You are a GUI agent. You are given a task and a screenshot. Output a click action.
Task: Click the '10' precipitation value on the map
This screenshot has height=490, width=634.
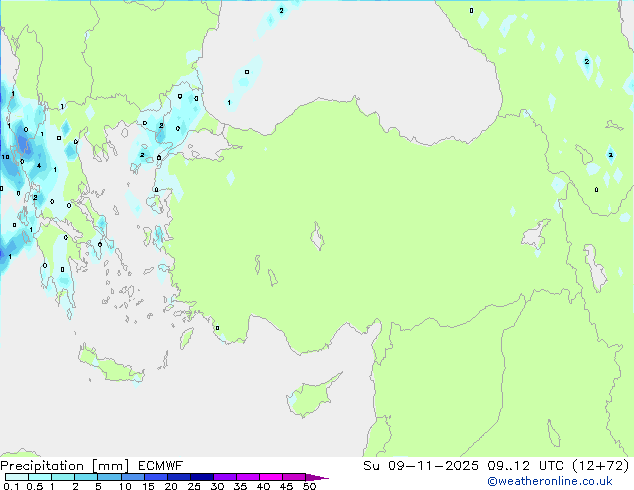pos(5,157)
